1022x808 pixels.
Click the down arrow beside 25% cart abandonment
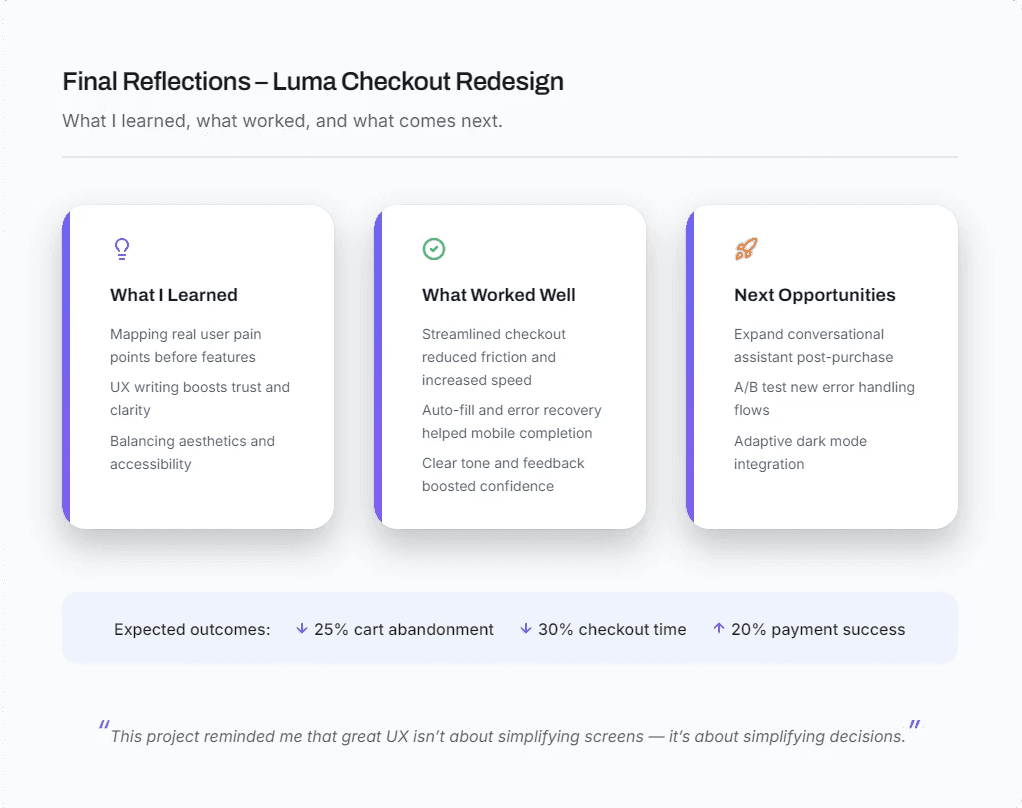click(302, 629)
